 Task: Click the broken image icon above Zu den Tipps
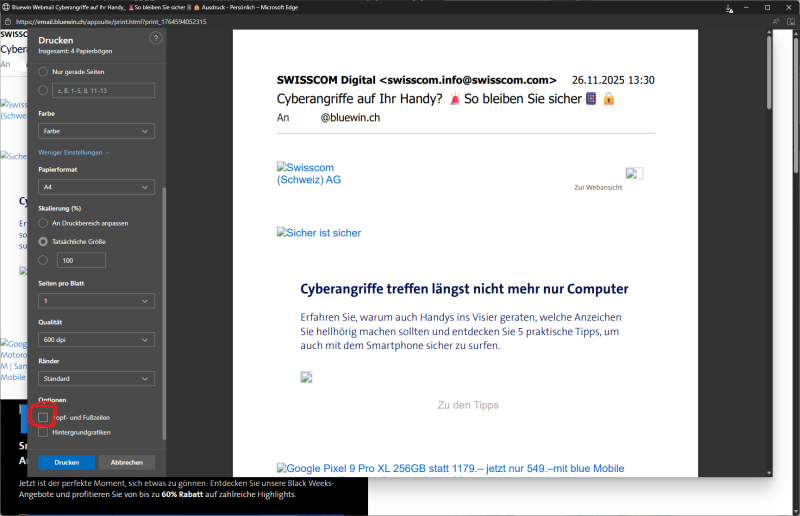307,377
